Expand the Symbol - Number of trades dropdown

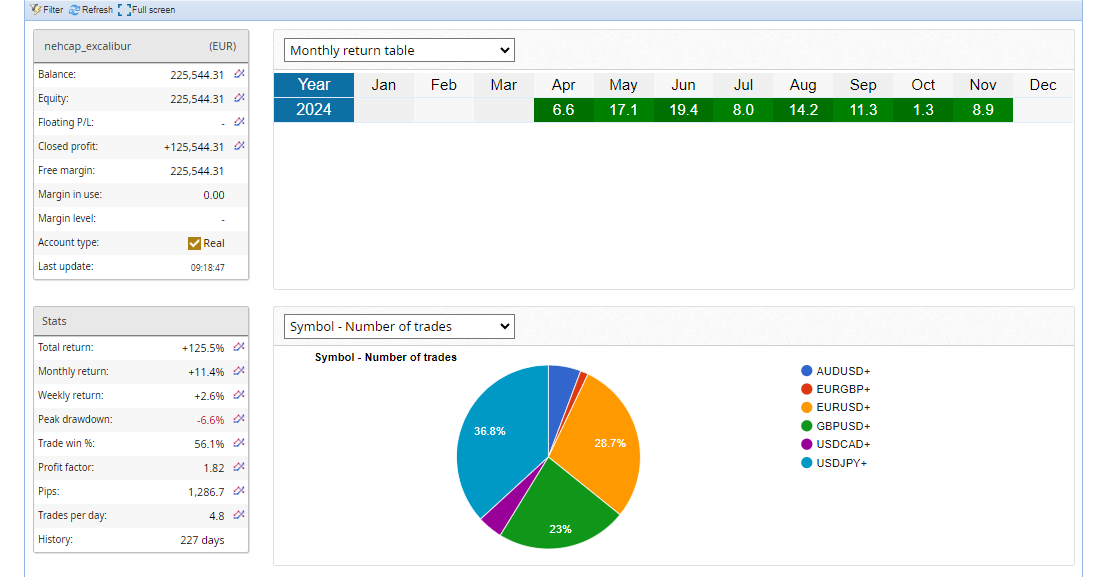399,326
